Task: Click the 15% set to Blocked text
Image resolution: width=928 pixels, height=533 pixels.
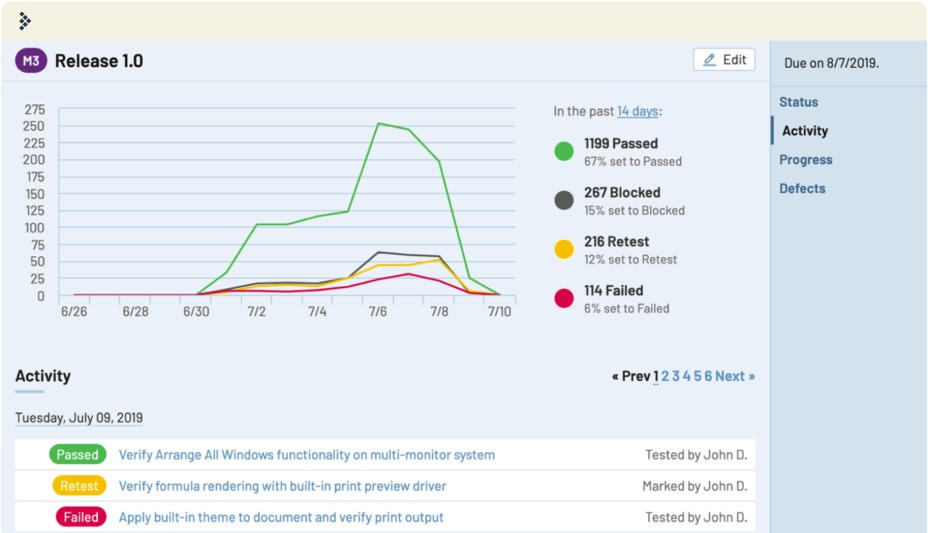Action: 634,211
